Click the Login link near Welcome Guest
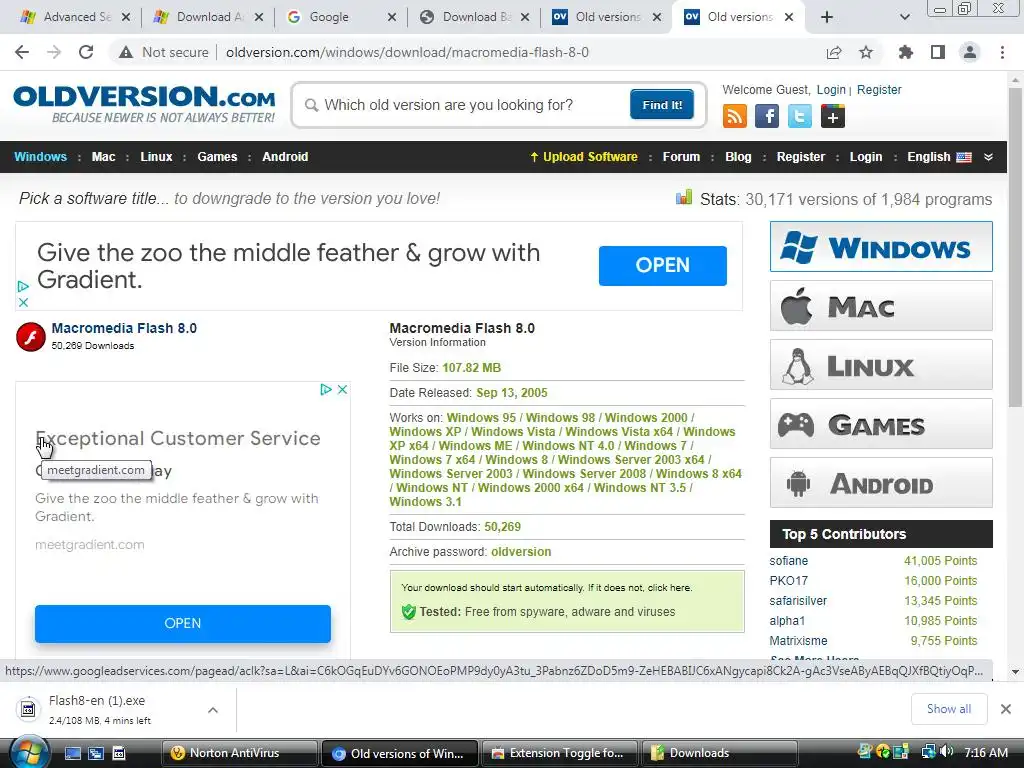The height and width of the screenshot is (768, 1024). coord(831,89)
